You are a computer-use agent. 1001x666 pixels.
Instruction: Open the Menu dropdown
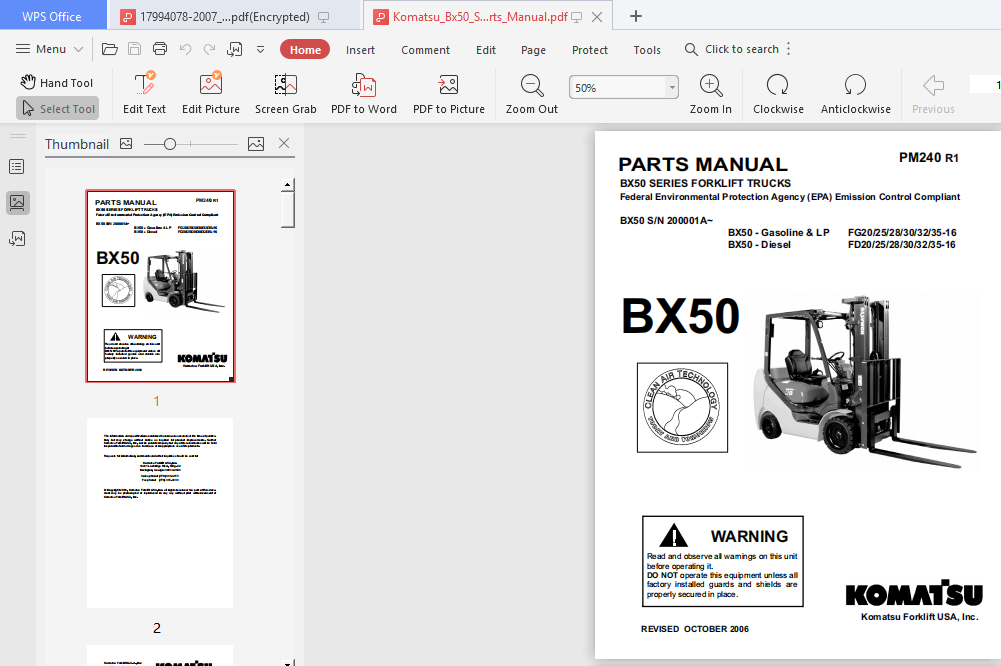tap(50, 49)
